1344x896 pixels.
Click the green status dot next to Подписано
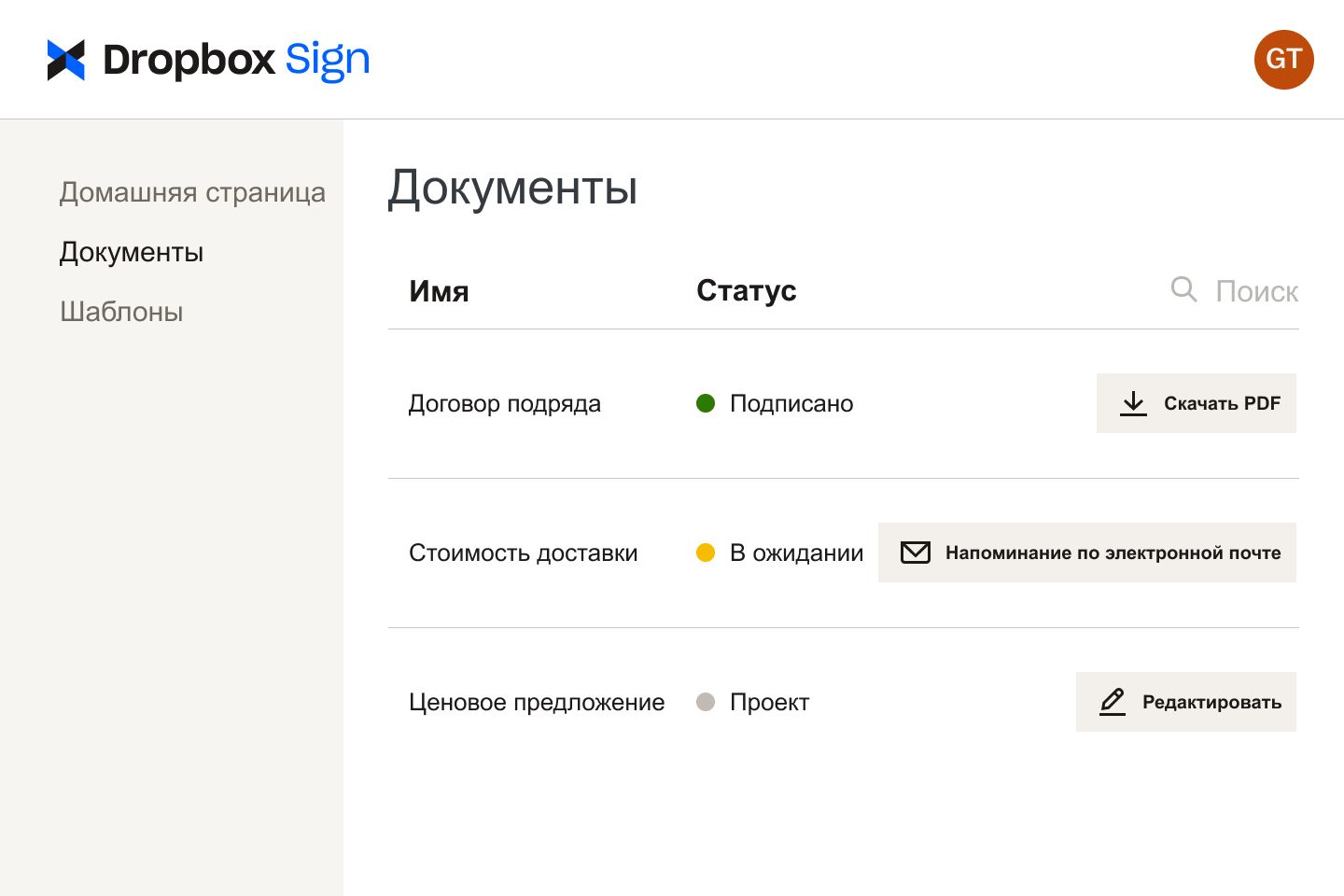click(707, 403)
